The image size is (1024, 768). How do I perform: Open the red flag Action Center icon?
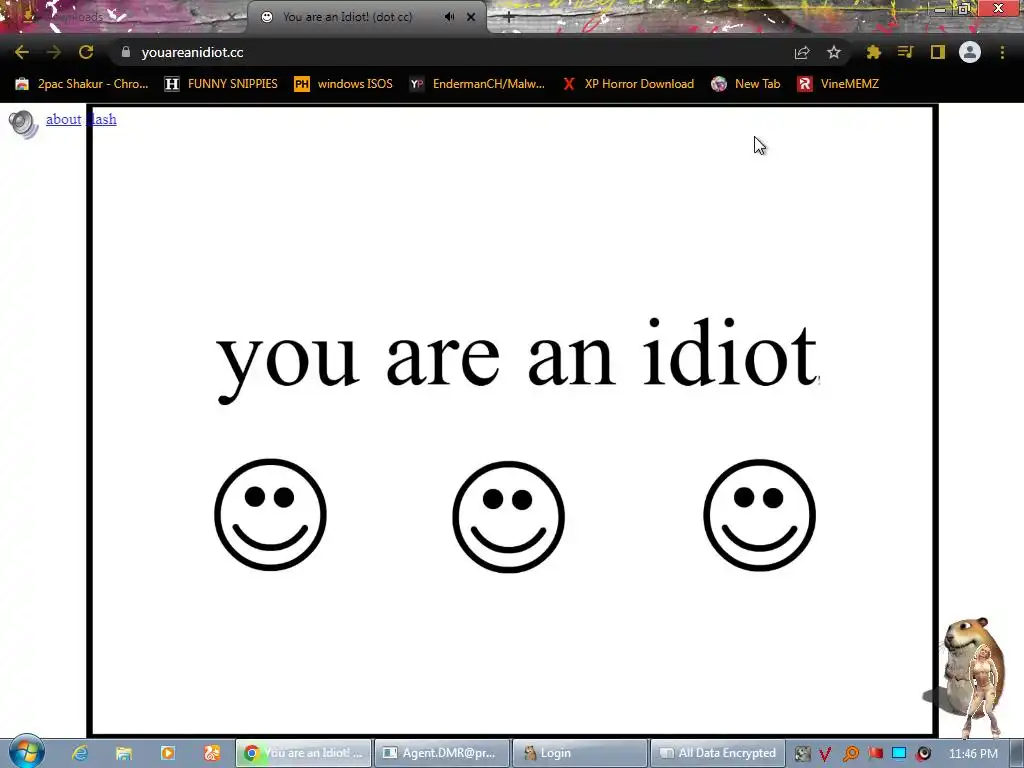pos(875,754)
